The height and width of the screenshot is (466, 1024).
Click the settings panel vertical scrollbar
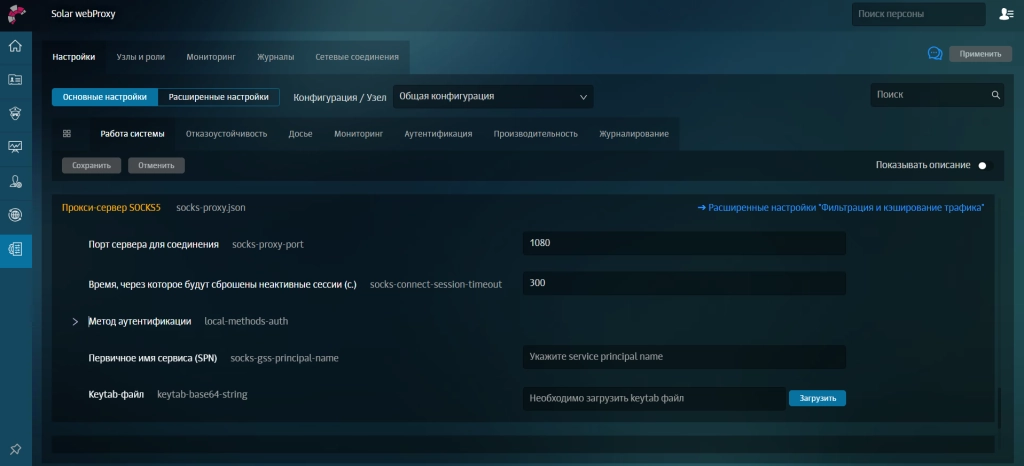tap(998, 408)
